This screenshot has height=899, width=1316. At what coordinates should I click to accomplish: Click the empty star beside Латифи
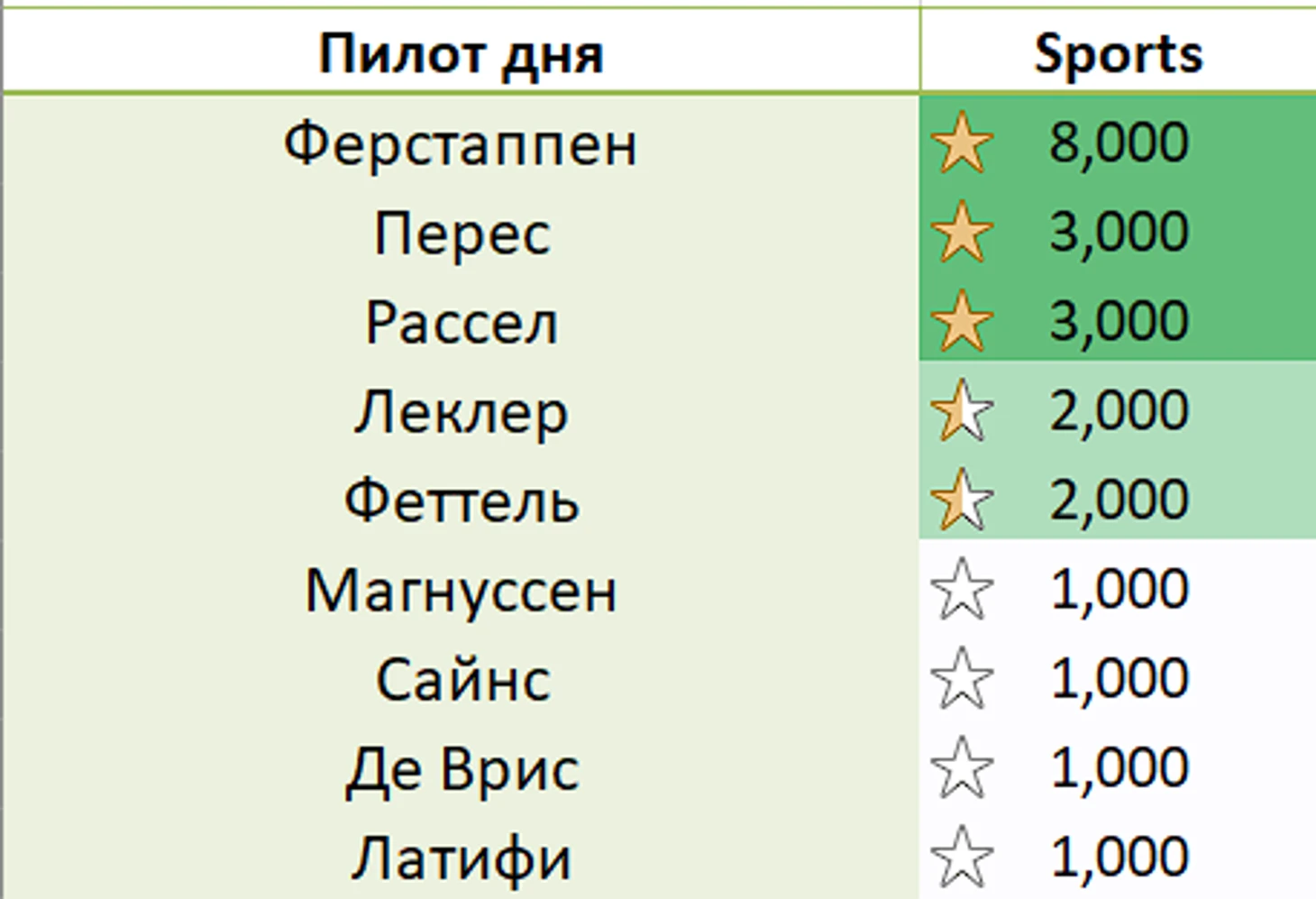point(962,857)
